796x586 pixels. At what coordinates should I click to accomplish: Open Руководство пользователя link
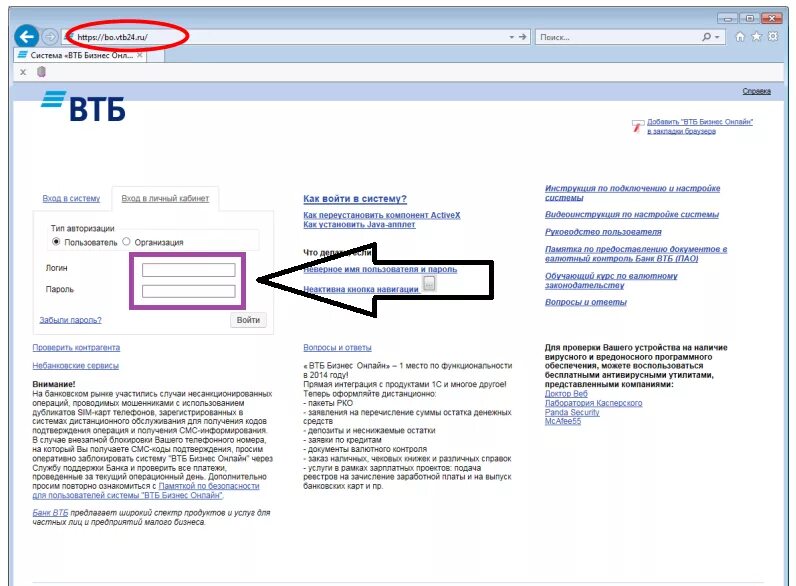tap(603, 232)
